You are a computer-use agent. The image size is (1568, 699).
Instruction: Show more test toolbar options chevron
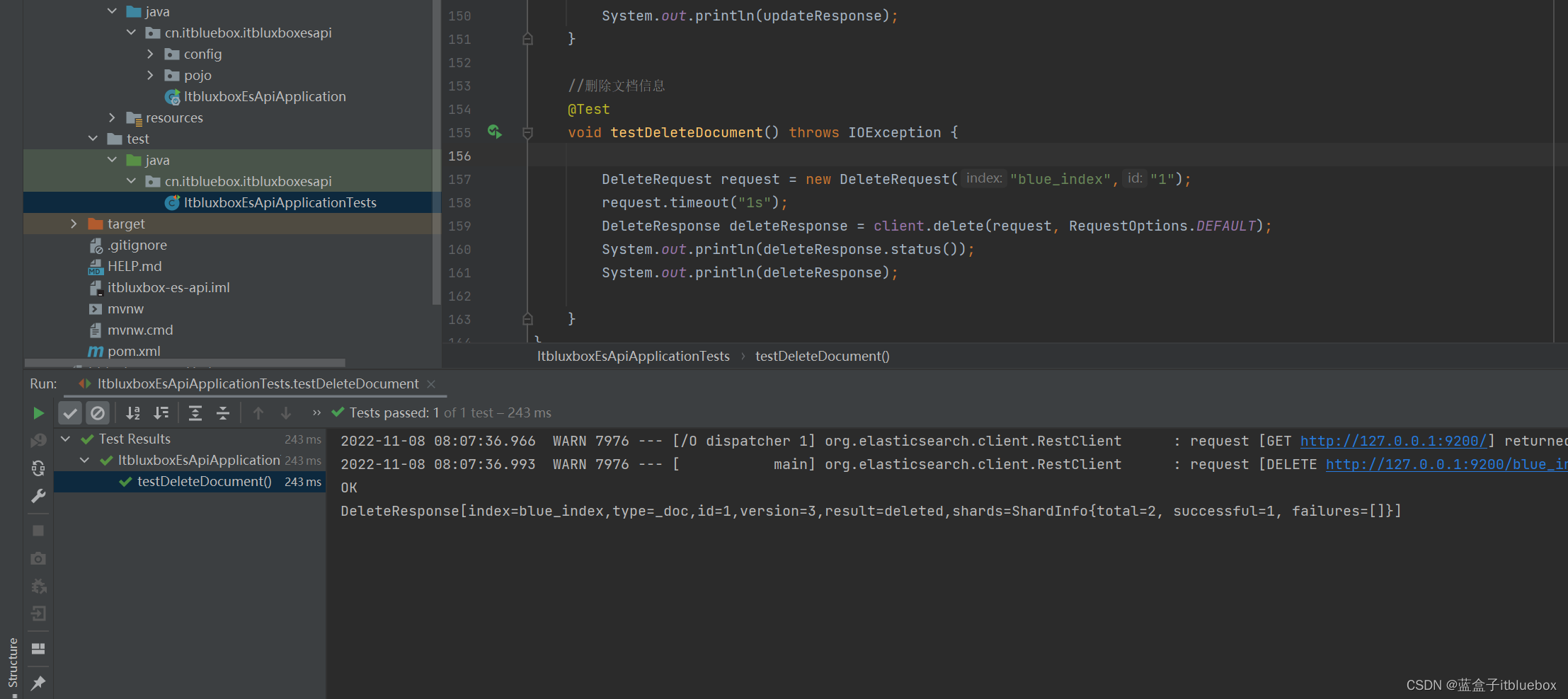pyautogui.click(x=316, y=413)
